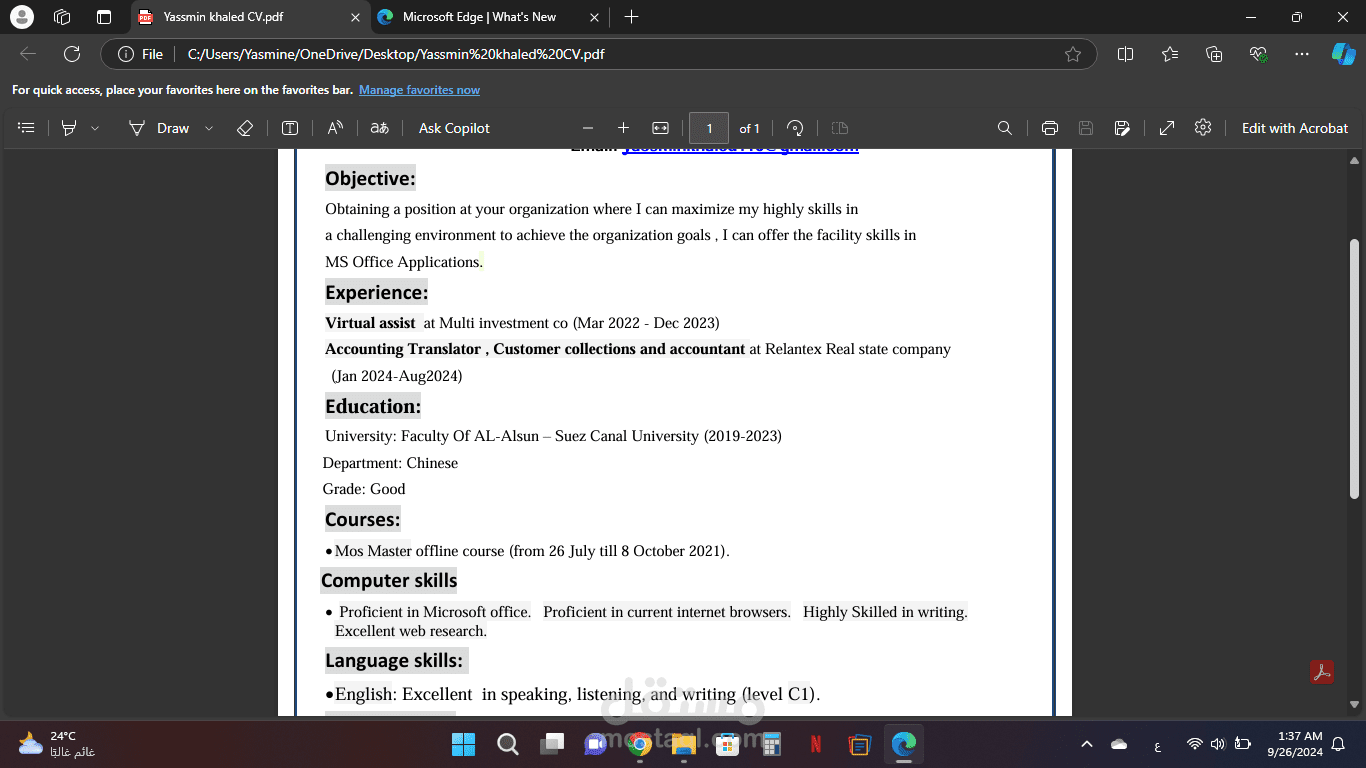The width and height of the screenshot is (1366, 768).
Task: Go back to the previous page
Action: (x=28, y=54)
